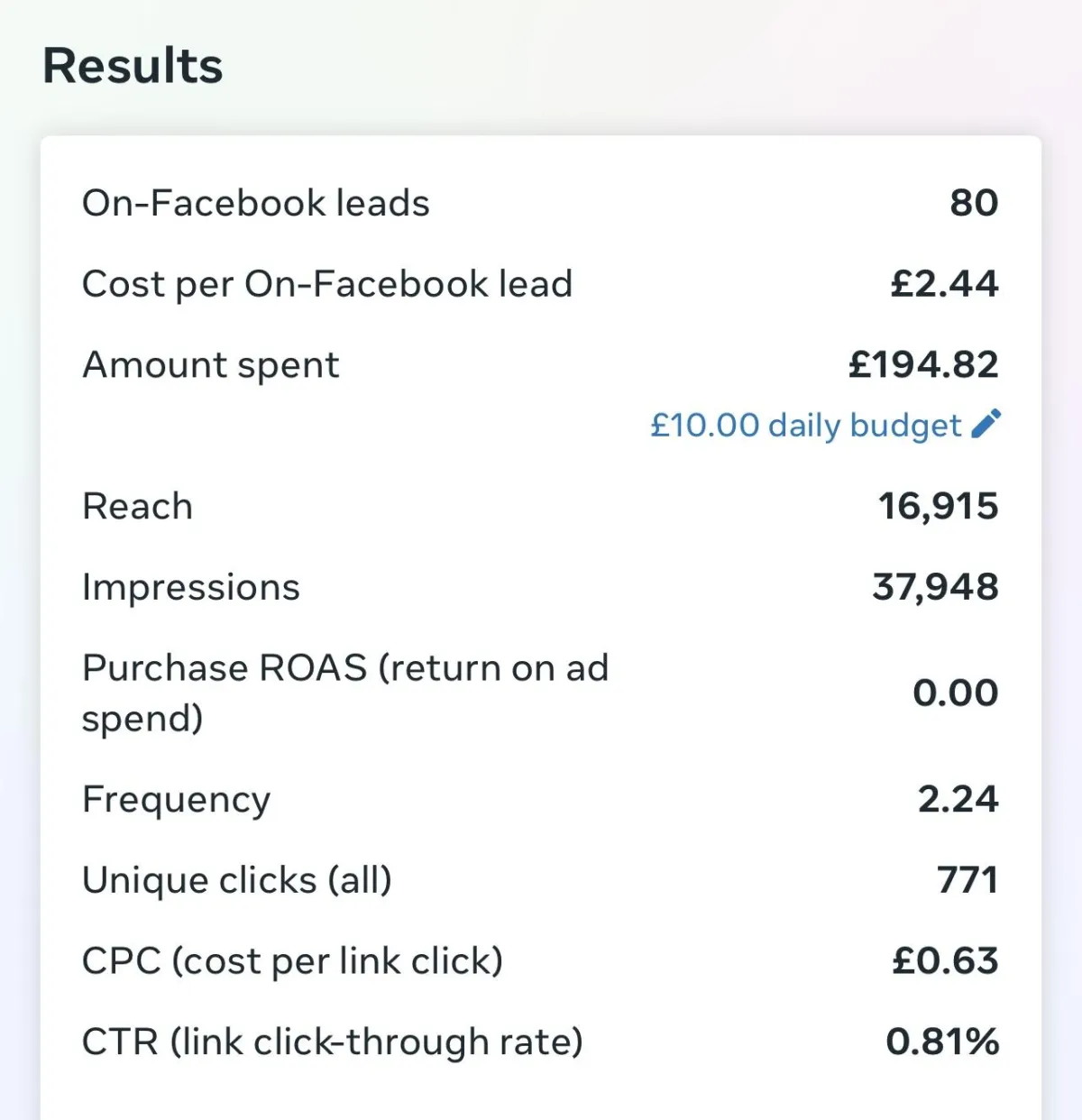Click the £2.44 cost per lead value

point(944,284)
